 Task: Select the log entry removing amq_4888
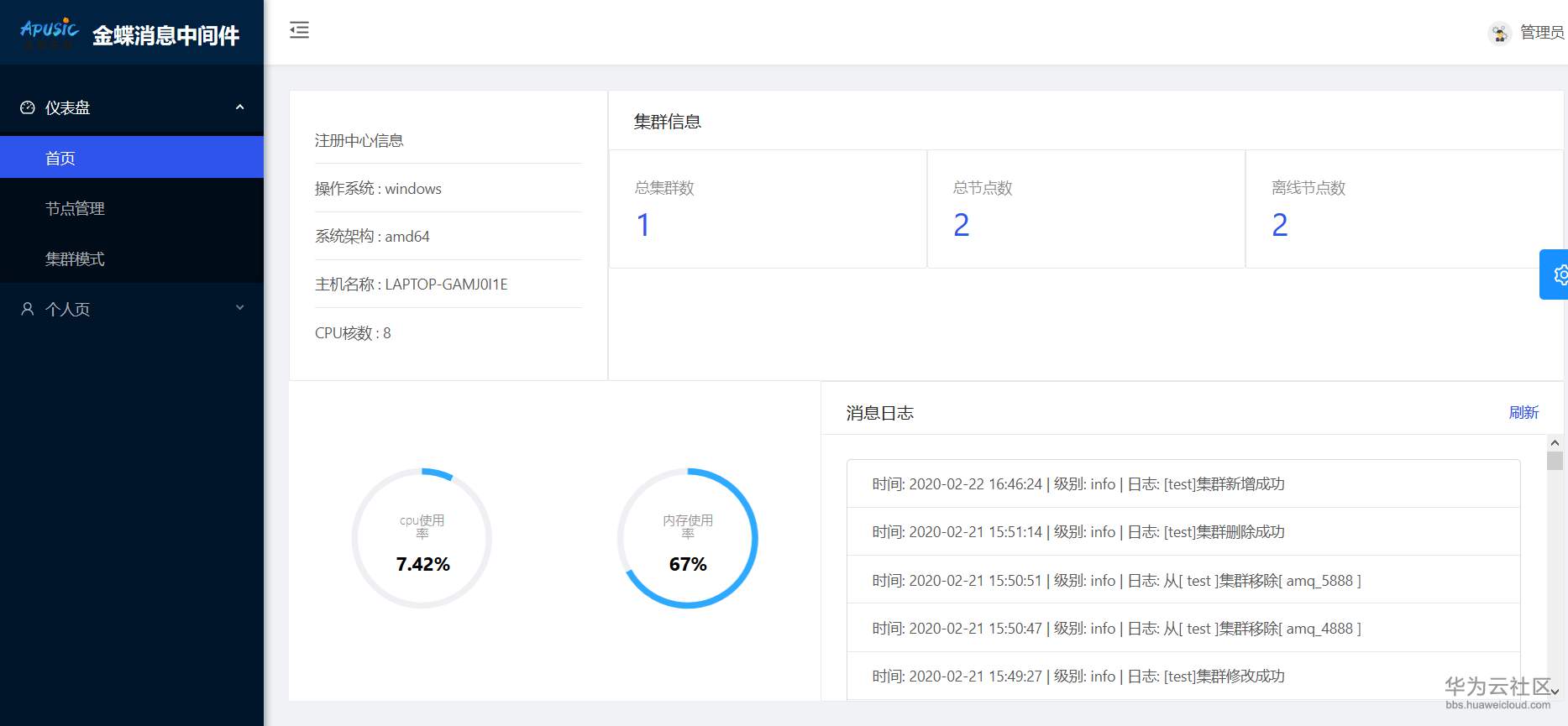(x=1183, y=628)
